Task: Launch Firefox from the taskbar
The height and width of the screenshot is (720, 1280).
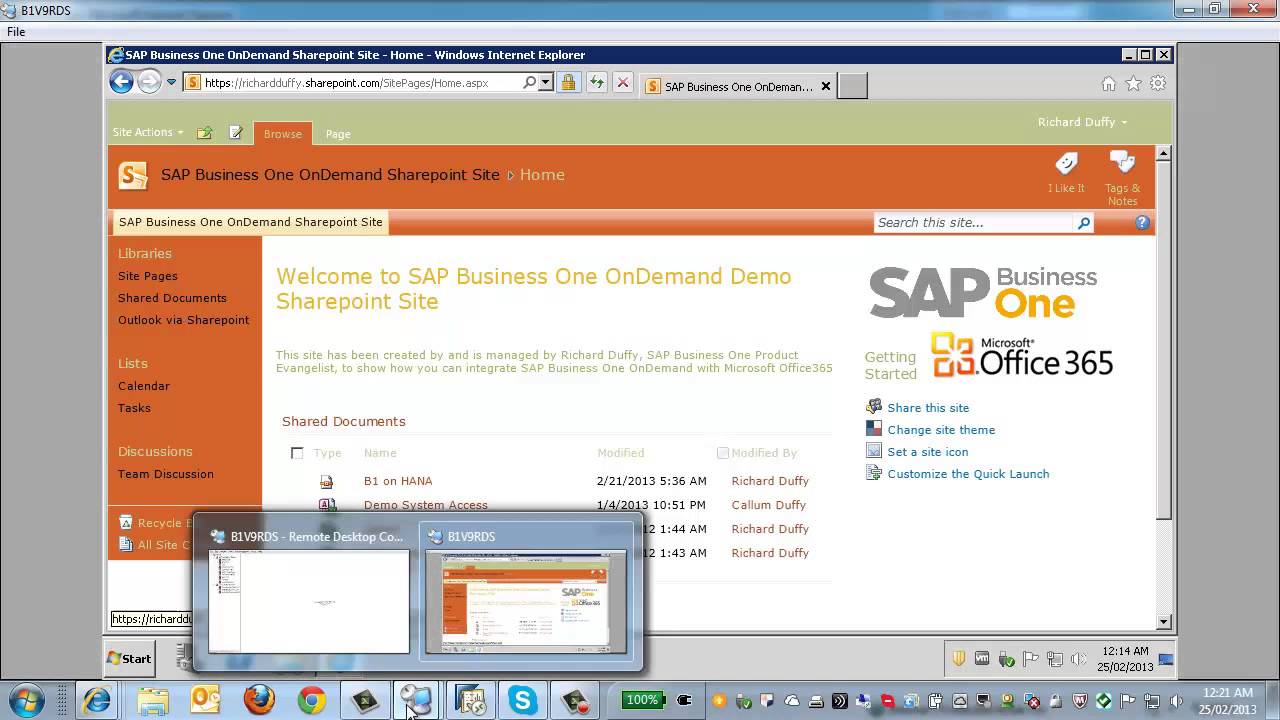Action: point(260,701)
